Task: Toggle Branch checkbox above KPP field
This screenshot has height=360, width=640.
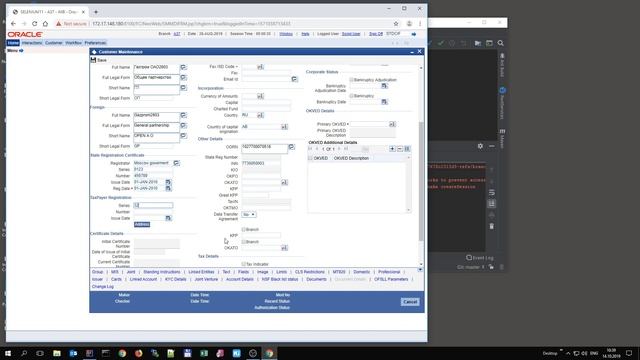Action: (244, 229)
